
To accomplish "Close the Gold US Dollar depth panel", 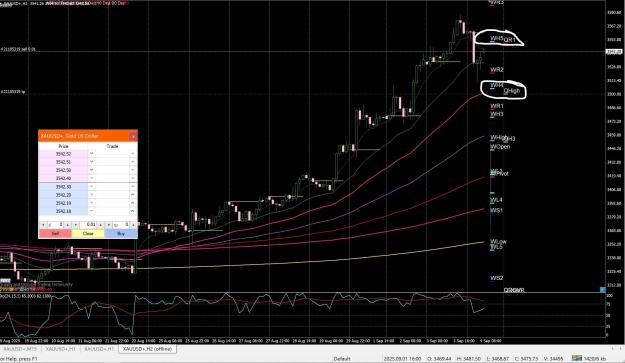I will pos(133,136).
